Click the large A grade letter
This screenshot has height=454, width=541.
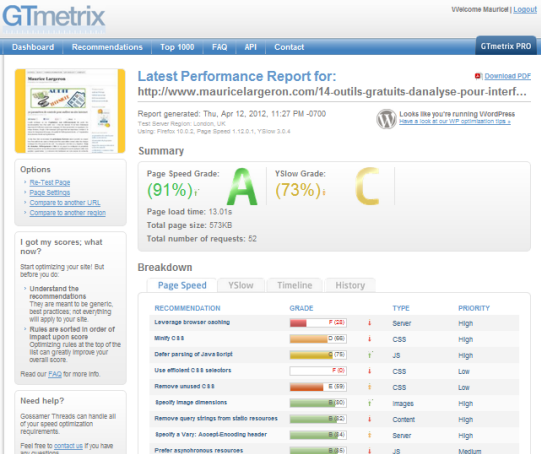click(x=242, y=187)
